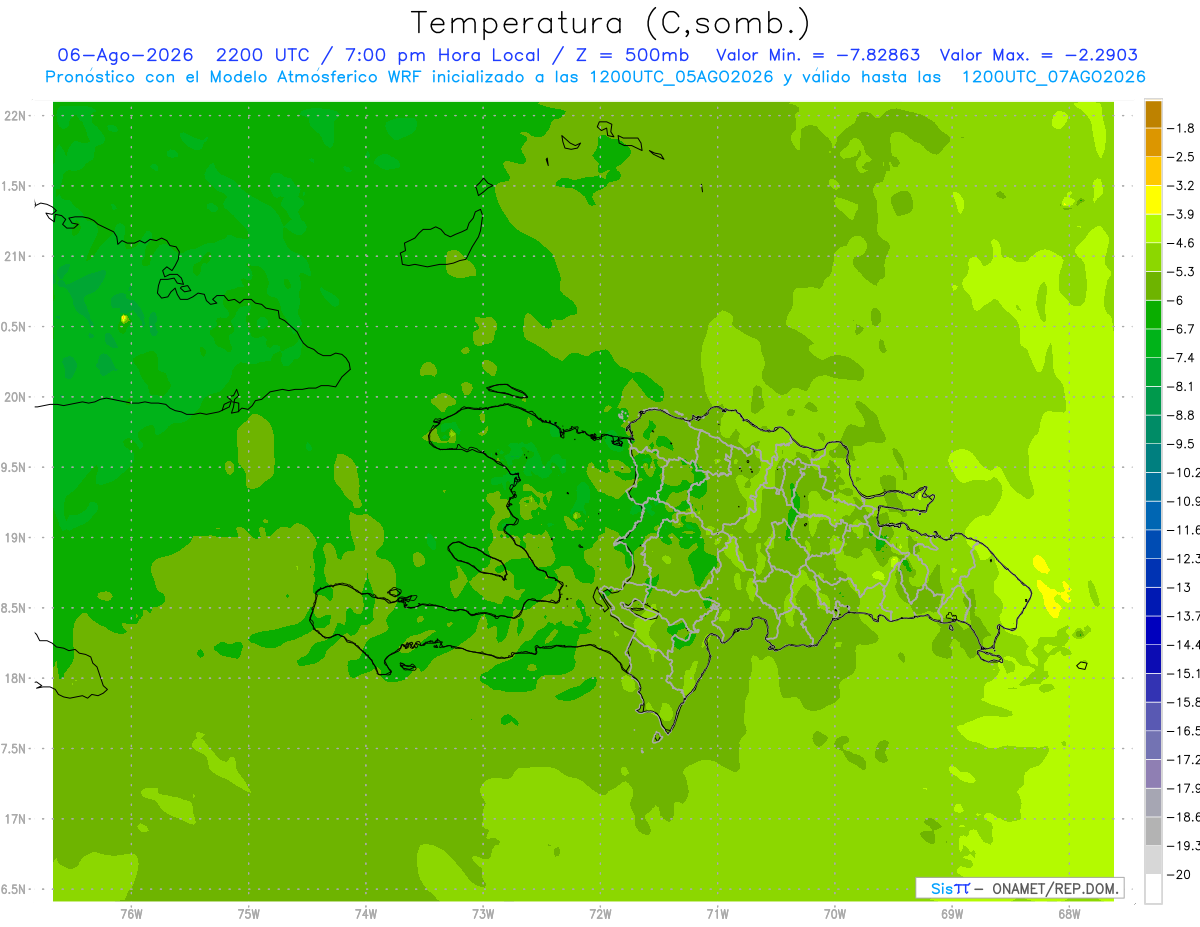This screenshot has height=927, width=1200.
Task: Click the "21N" latitude label
Action: pyautogui.click(x=15, y=256)
